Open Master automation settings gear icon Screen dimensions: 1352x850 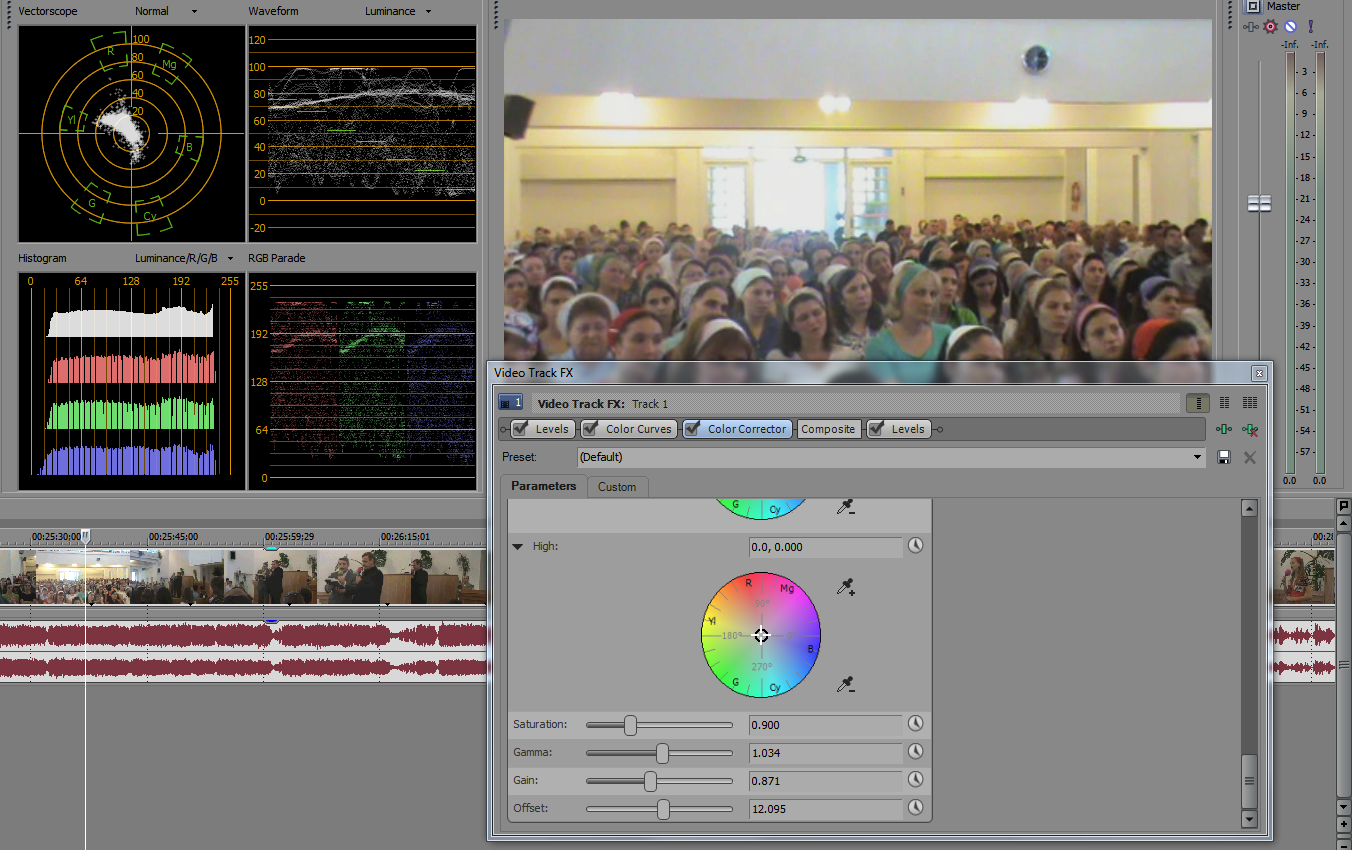(x=1271, y=27)
